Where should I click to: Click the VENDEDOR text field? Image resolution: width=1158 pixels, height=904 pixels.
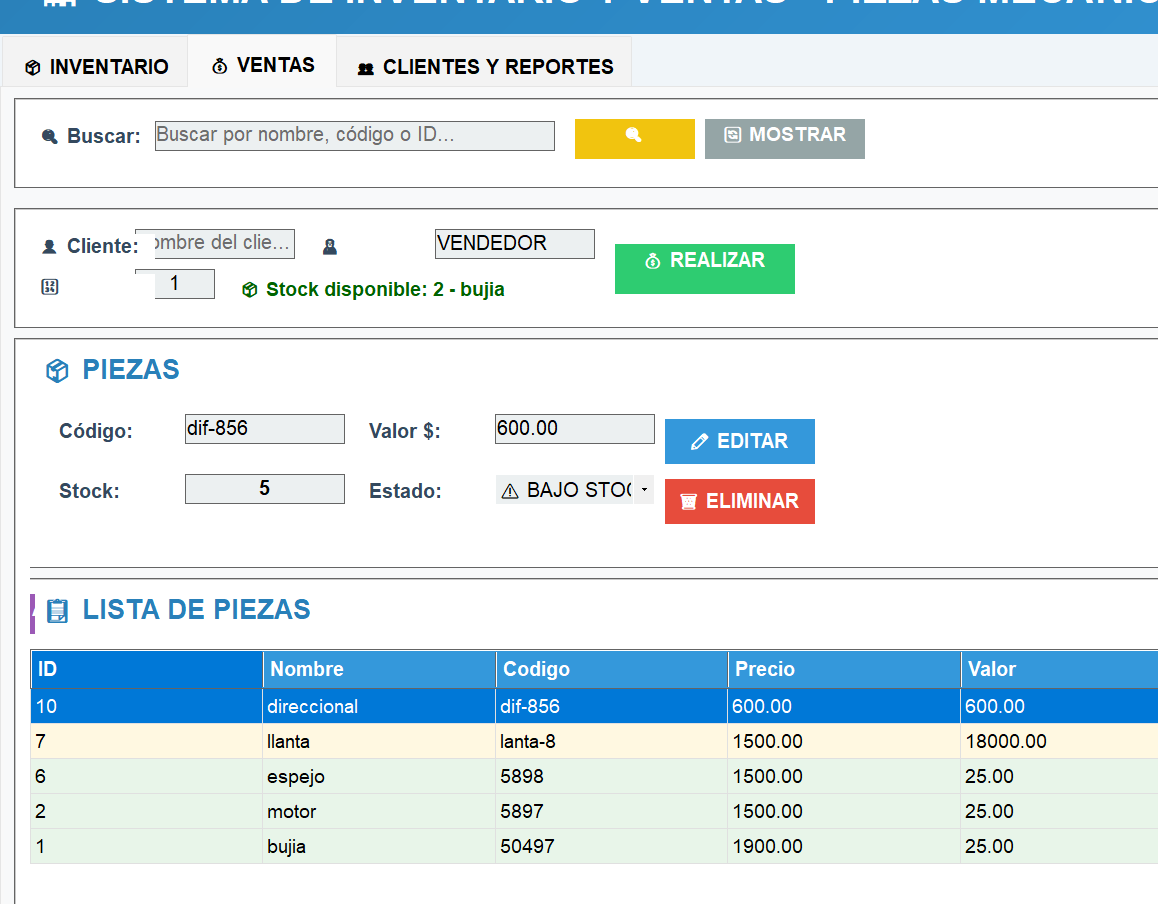point(514,243)
